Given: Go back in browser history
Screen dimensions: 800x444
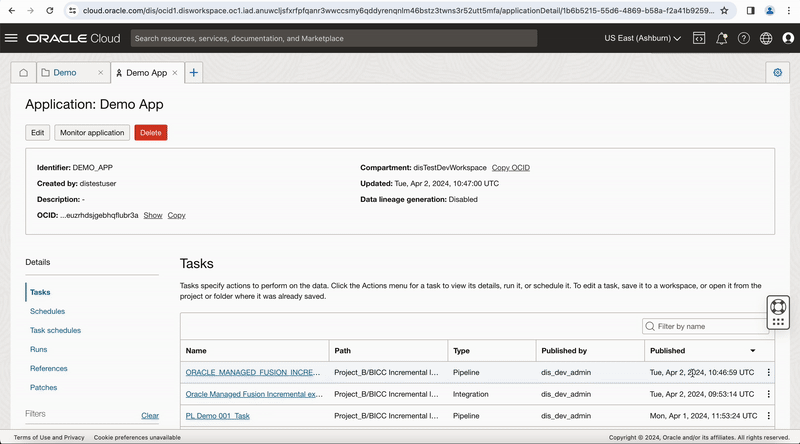Looking at the screenshot, I should (12, 10).
